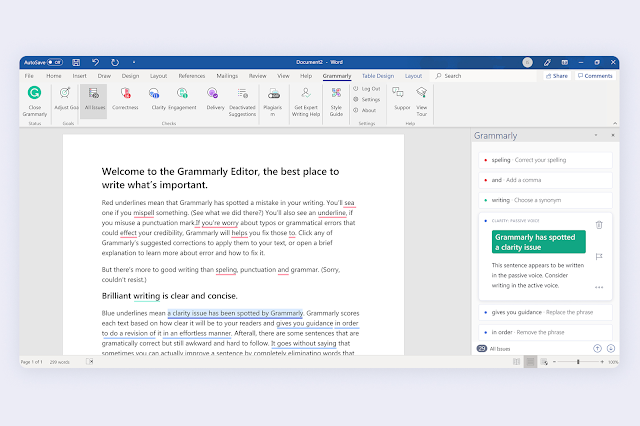
Task: Click the zoom out minus button
Action: (x=554, y=362)
